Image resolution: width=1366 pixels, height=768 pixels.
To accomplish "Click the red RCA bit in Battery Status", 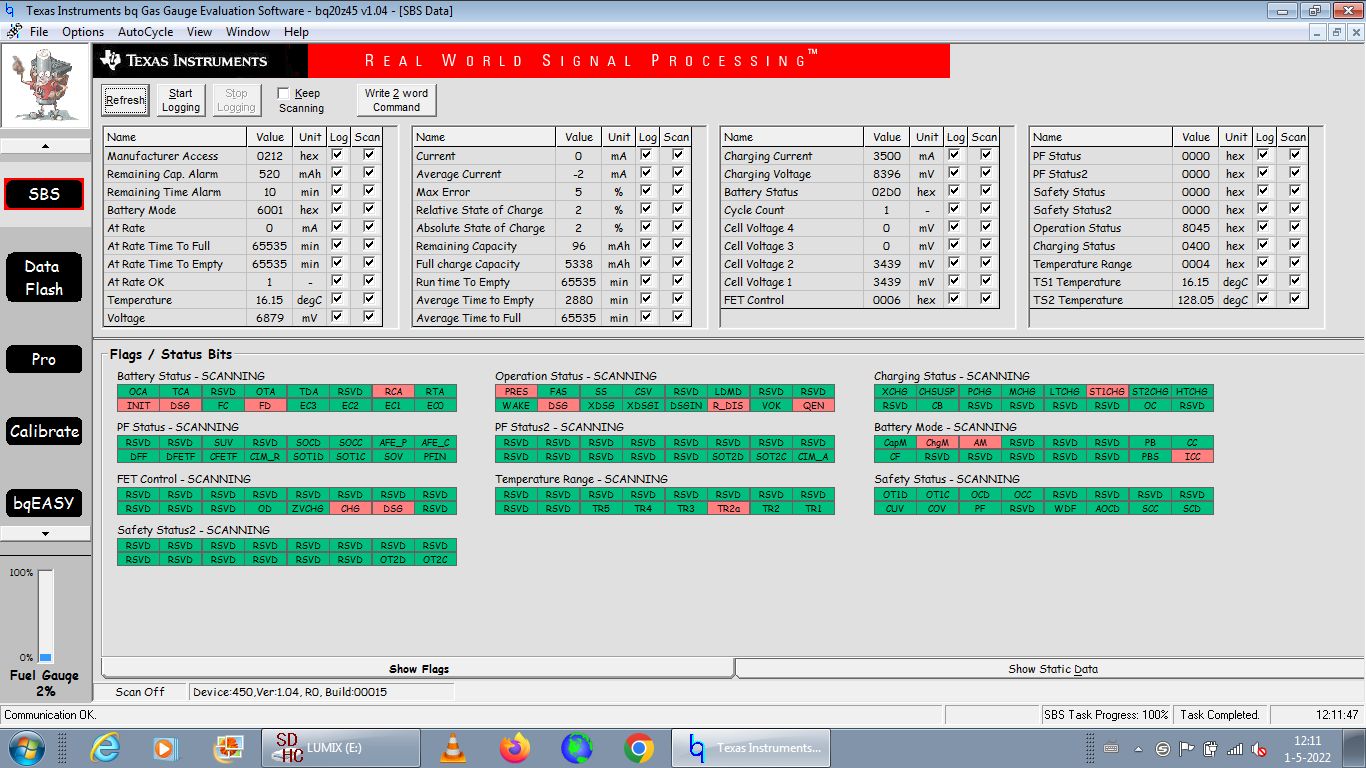I will tap(393, 392).
